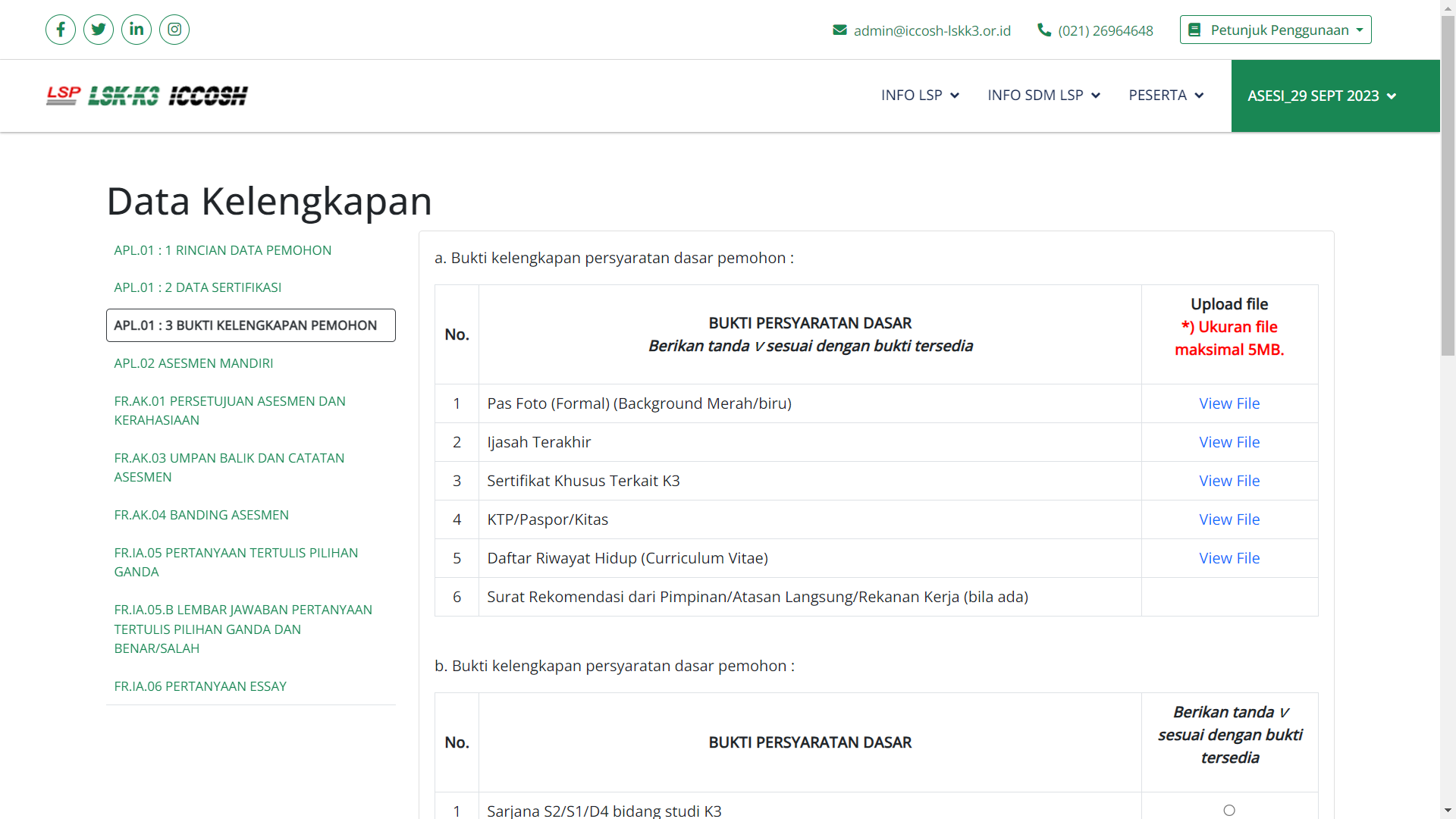Visit the LinkedIn page icon
The image size is (1456, 819).
coord(136,30)
